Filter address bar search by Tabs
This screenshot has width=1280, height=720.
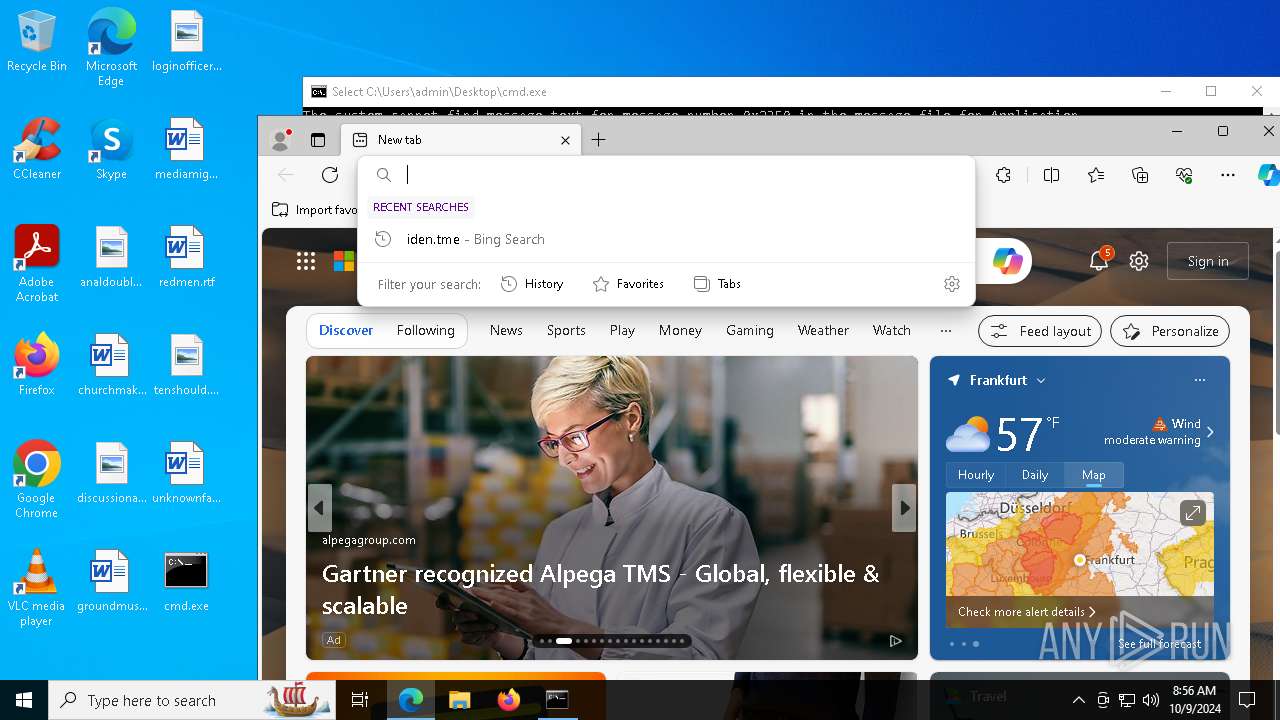(x=717, y=284)
